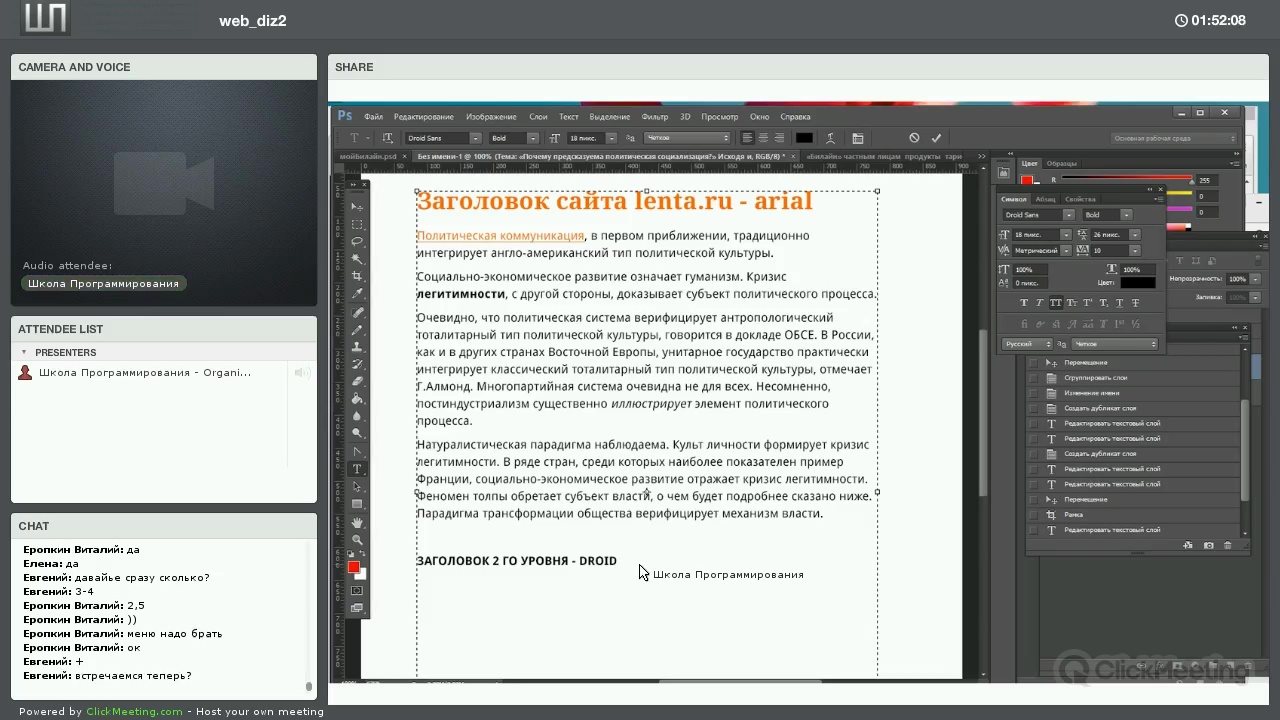Open workspace switcher dropdown

click(1174, 138)
